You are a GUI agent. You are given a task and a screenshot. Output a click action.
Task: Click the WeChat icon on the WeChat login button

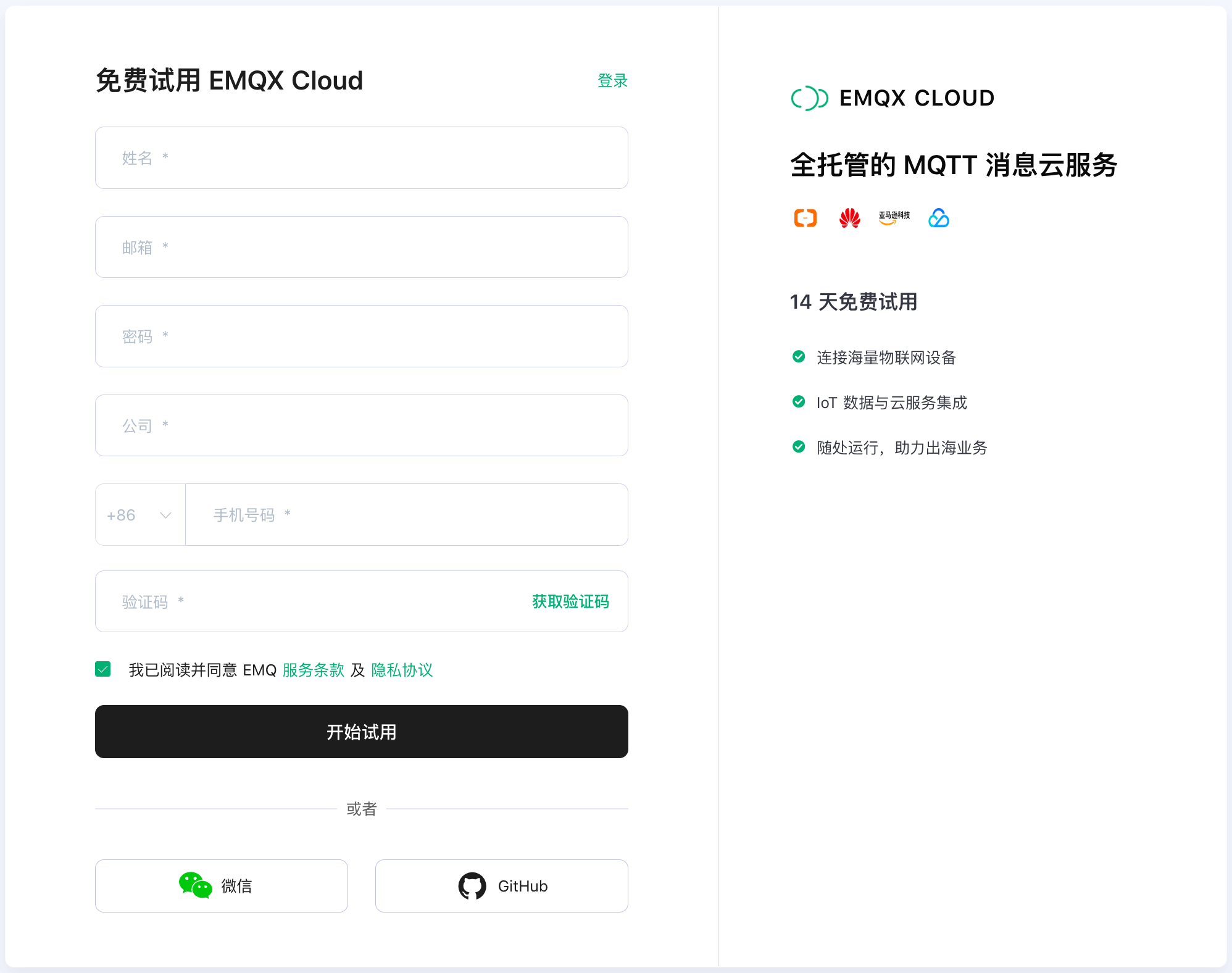tap(194, 885)
